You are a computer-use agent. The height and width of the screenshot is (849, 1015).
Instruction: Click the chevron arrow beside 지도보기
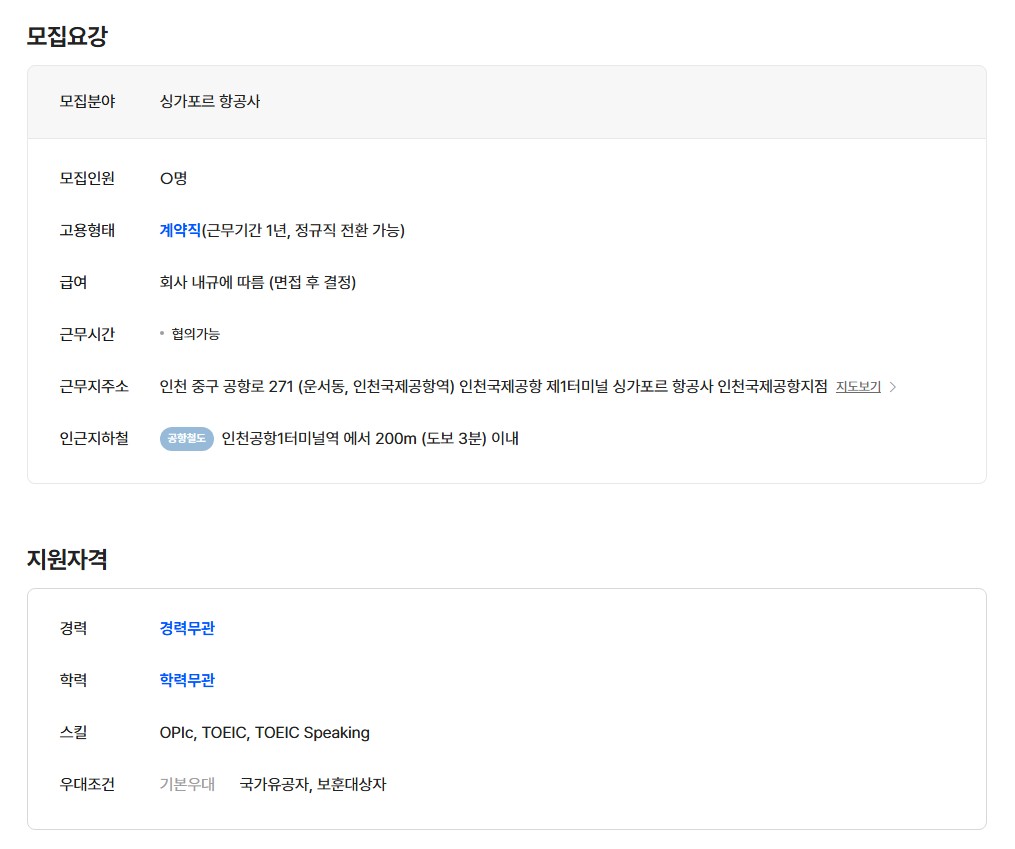coord(893,387)
